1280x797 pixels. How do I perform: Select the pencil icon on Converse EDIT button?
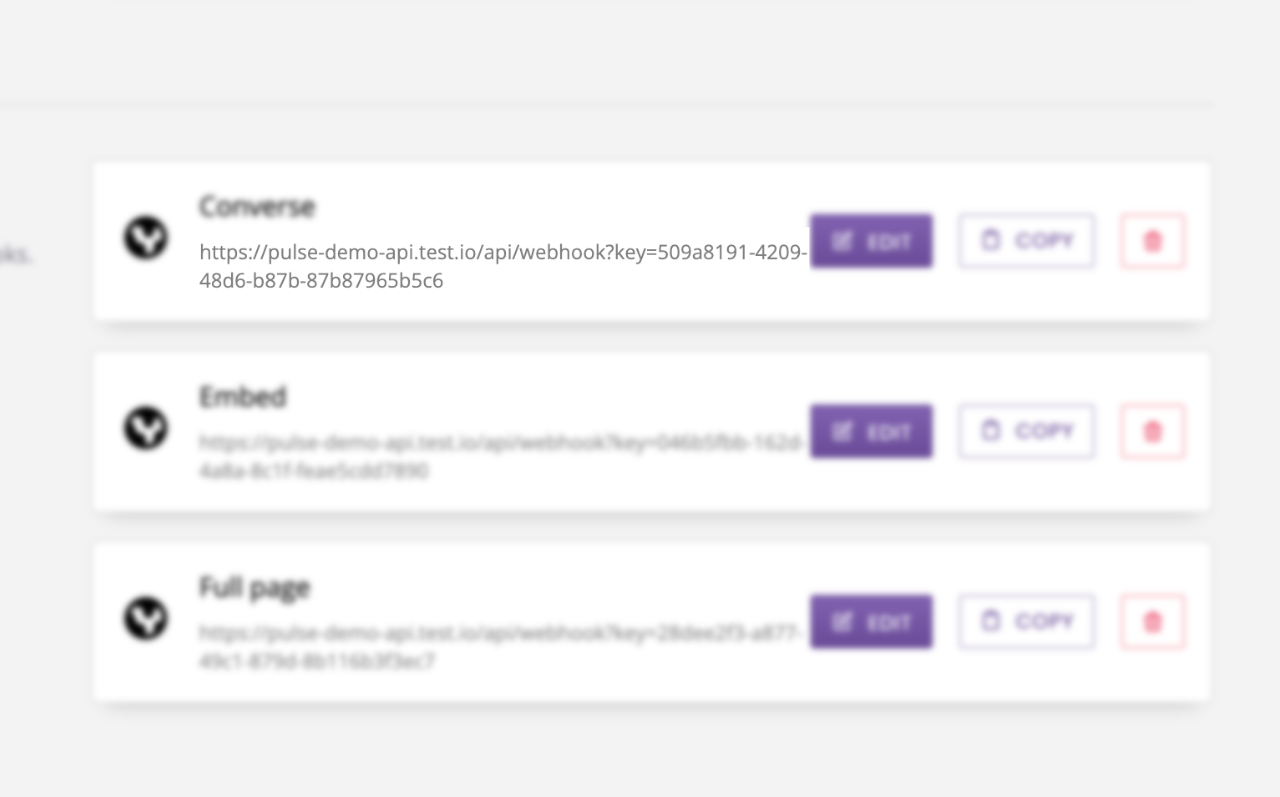click(x=843, y=240)
